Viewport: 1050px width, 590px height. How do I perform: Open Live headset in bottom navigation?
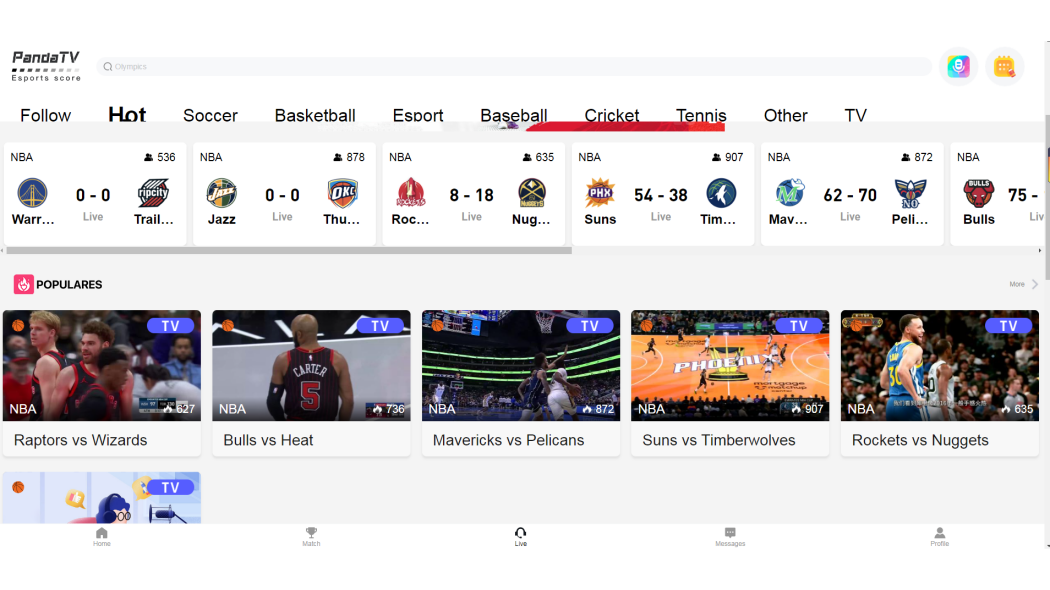tap(520, 537)
